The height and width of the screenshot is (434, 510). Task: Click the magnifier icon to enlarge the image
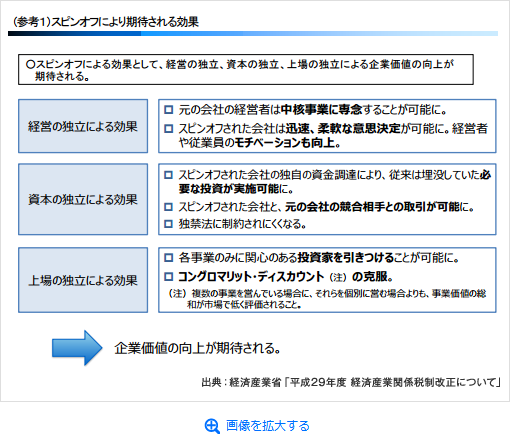tap(212, 426)
